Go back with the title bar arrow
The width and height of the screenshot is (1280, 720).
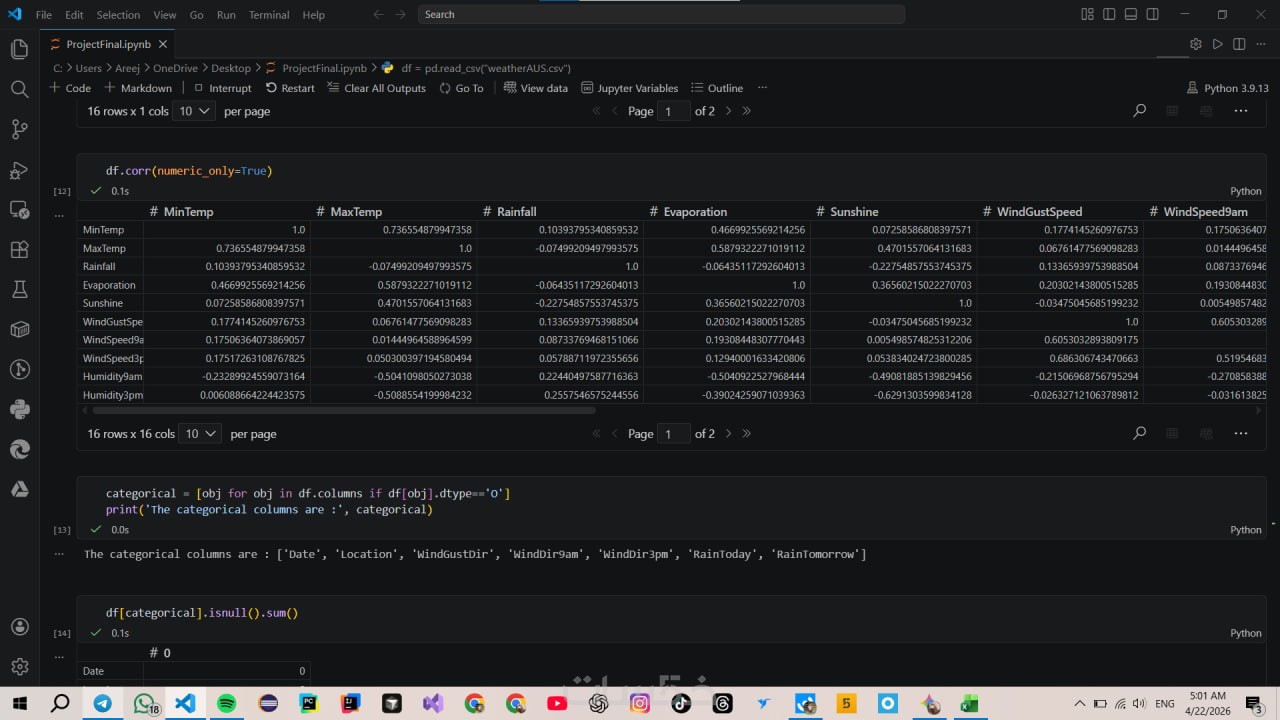point(378,15)
